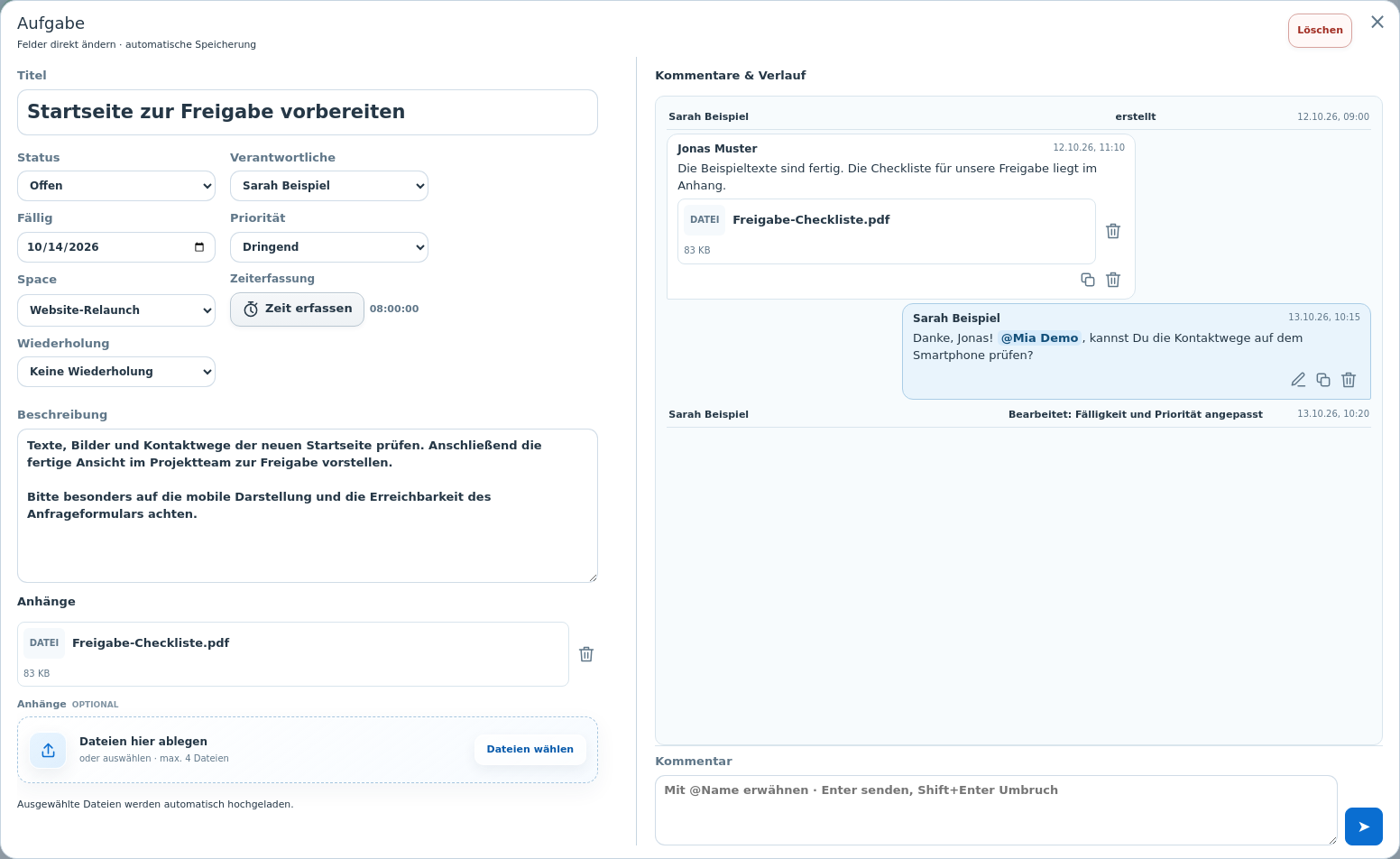1400x859 pixels.
Task: Delete the Freigabe-Checkliste.pdf attachment under Anhänge
Action: [x=586, y=654]
